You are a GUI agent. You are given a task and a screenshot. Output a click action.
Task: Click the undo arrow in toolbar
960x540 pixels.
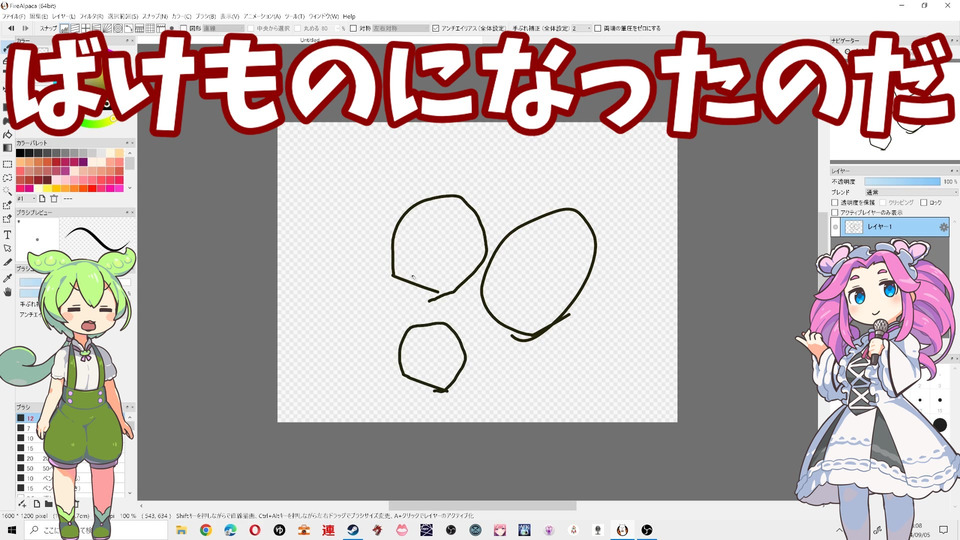click(x=11, y=28)
